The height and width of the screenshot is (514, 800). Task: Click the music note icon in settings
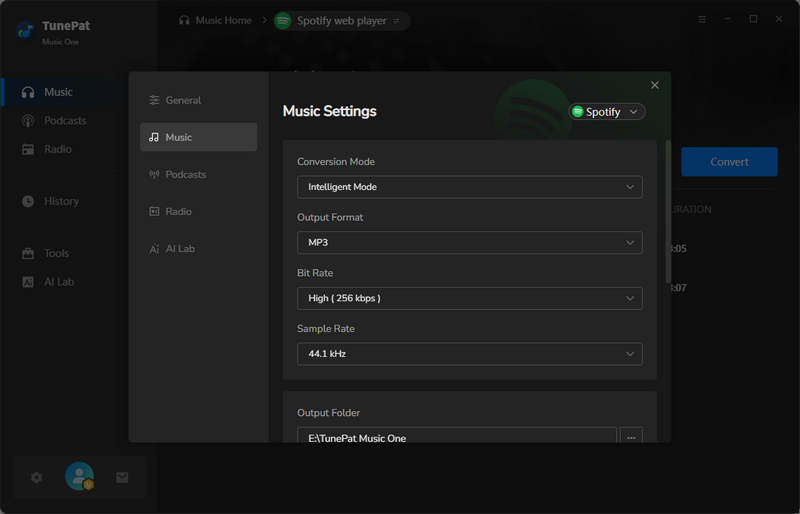point(154,137)
